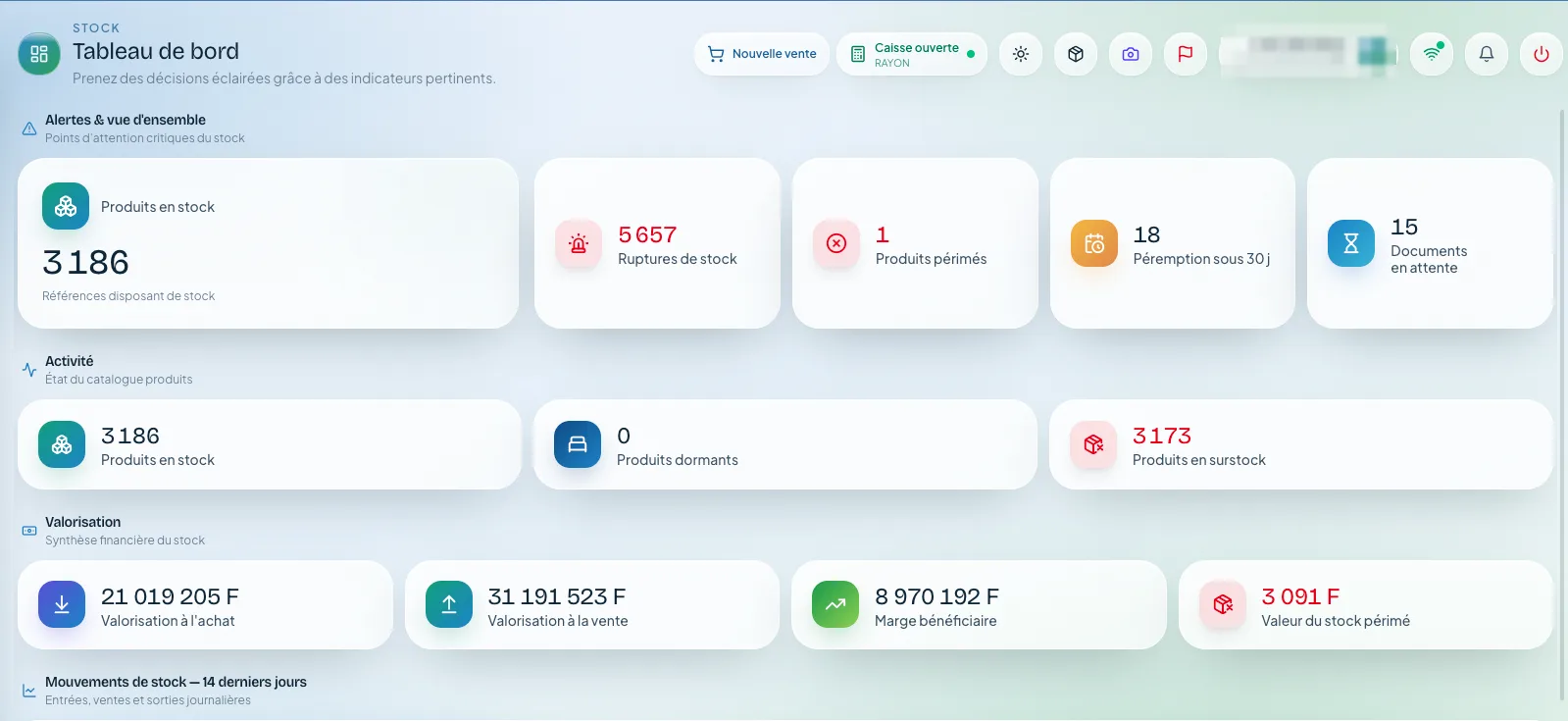Click the Produits périmés cross icon
The height and width of the screenshot is (721, 1568).
click(x=836, y=243)
